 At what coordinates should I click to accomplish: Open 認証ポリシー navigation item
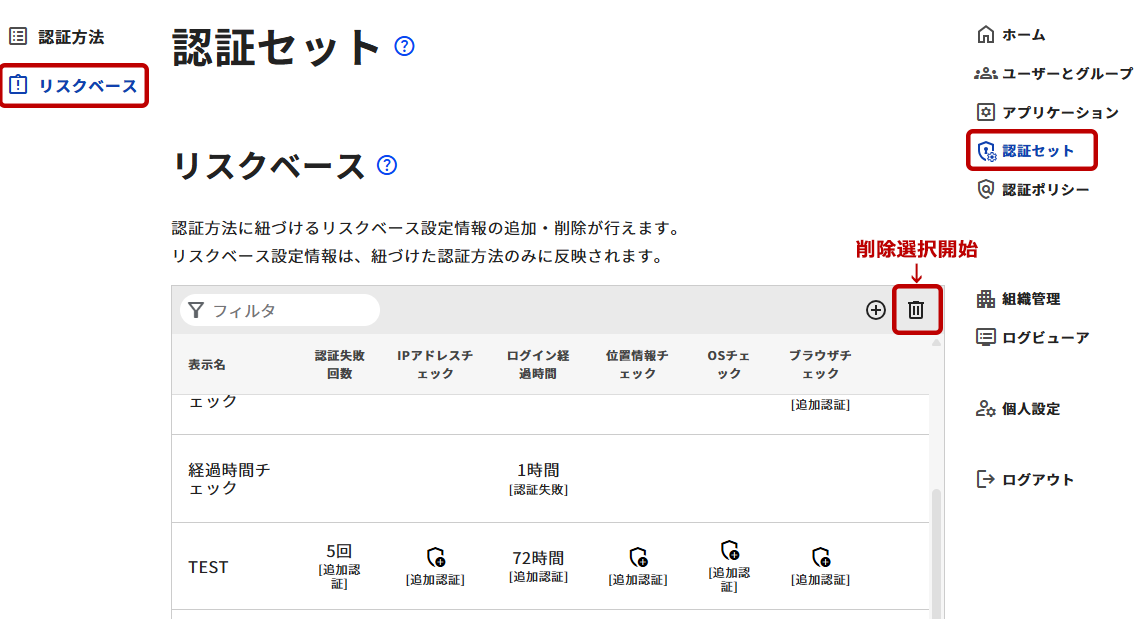pos(1045,189)
